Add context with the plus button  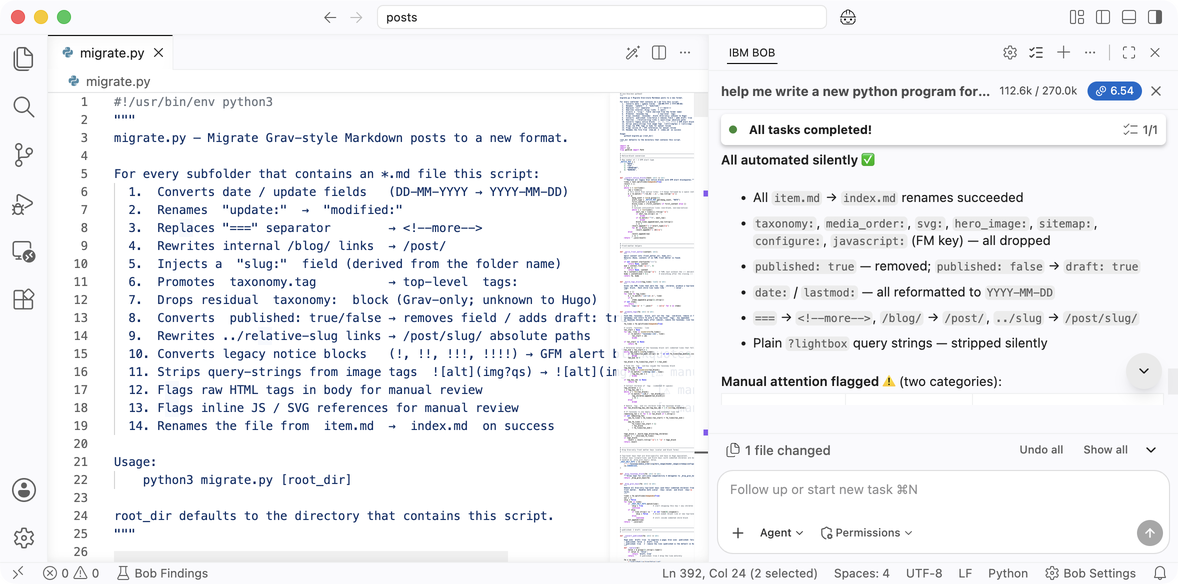(738, 533)
